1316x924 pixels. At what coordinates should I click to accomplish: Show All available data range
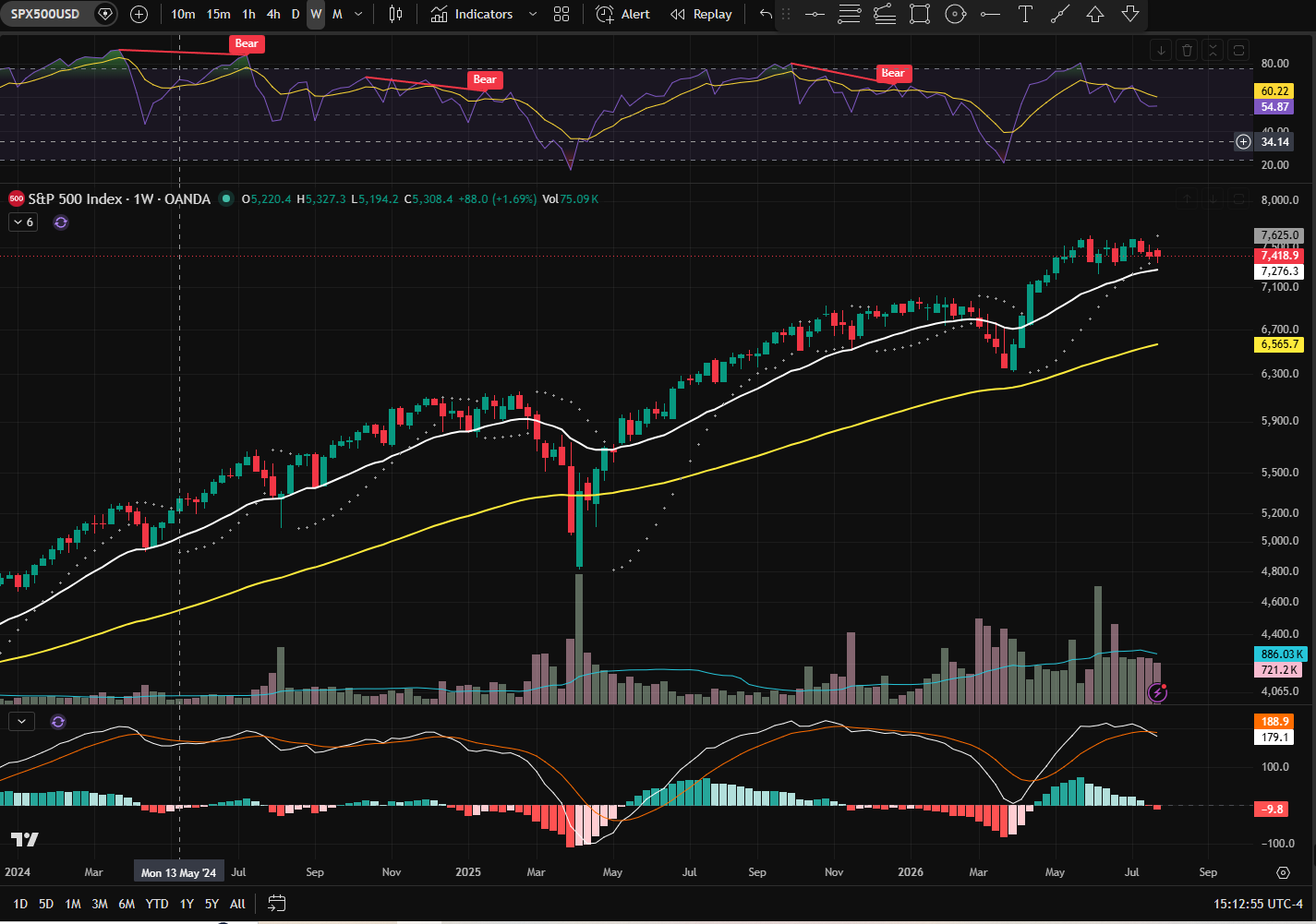click(x=237, y=904)
